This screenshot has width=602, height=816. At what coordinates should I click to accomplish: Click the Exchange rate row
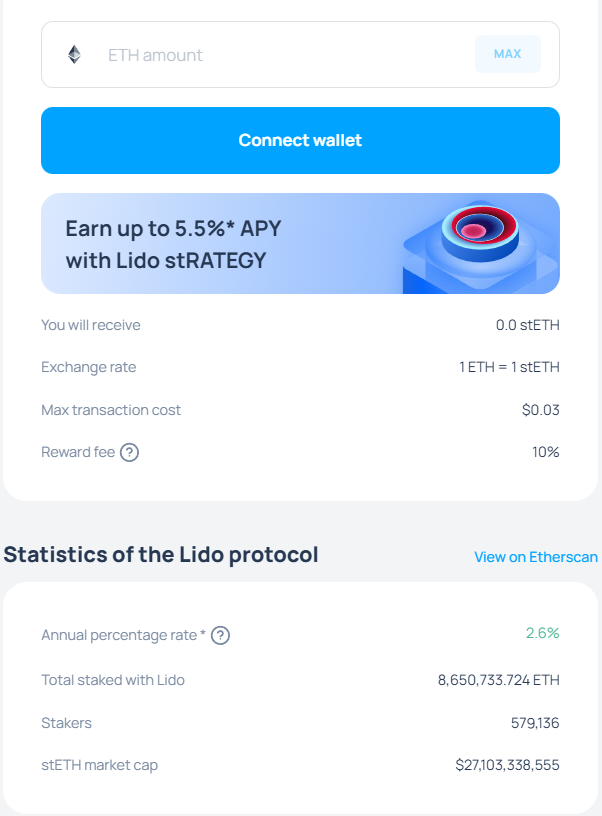(300, 367)
